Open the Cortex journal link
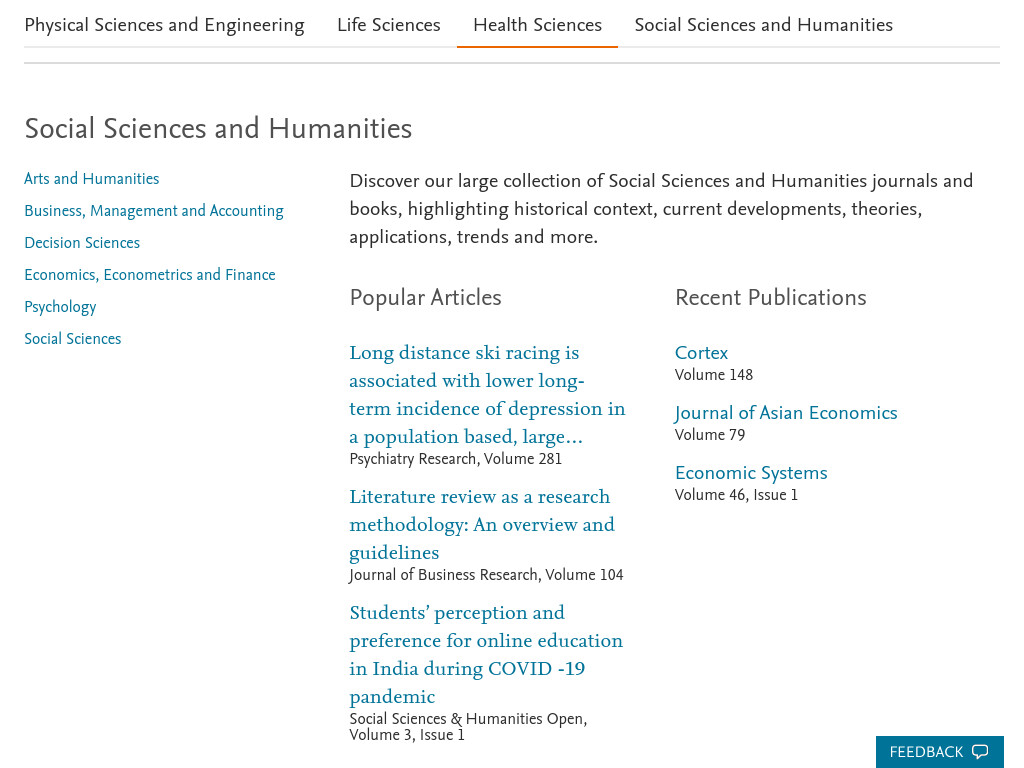The width and height of the screenshot is (1024, 768). [x=701, y=353]
